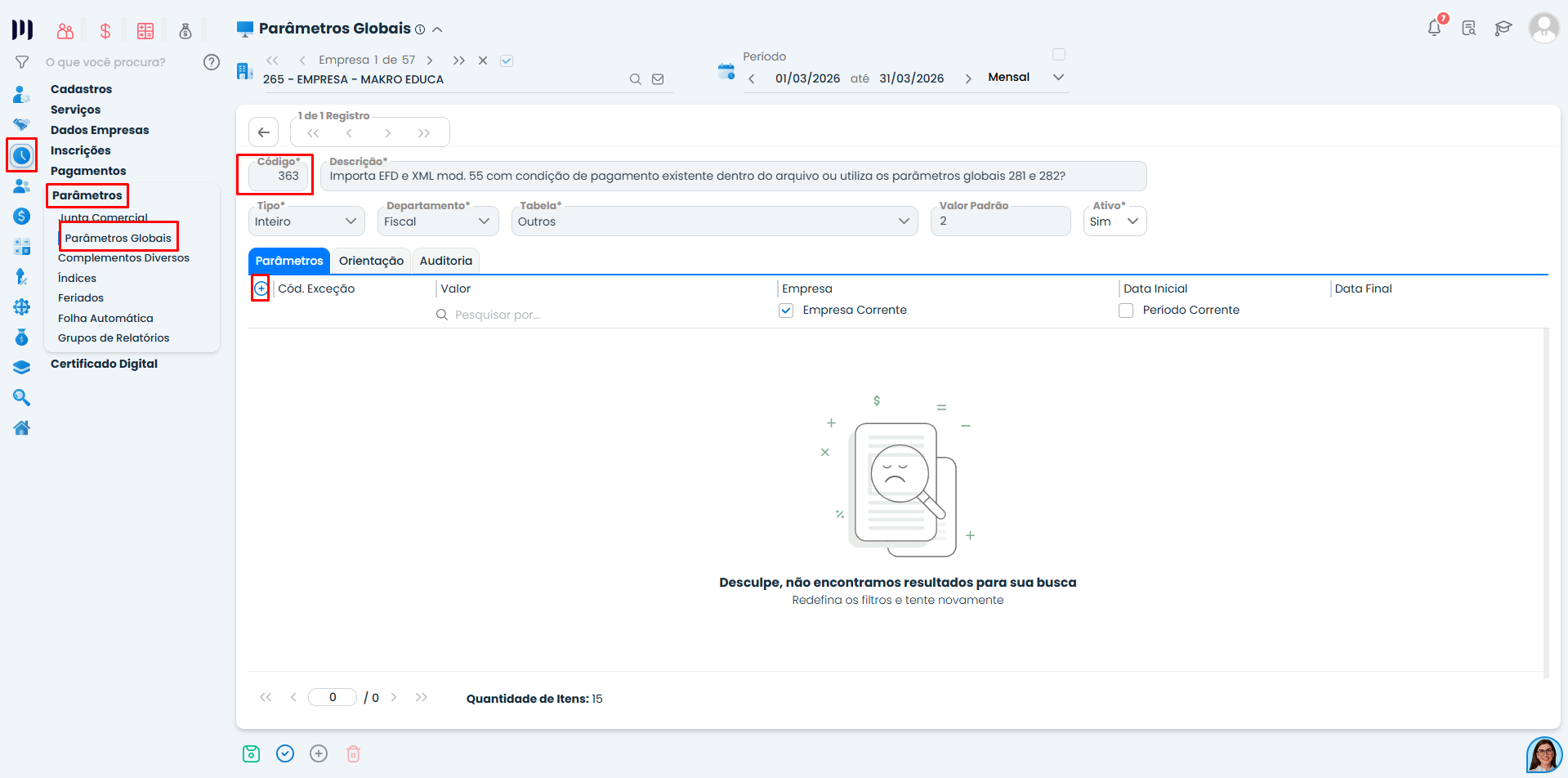This screenshot has height=778, width=1568.
Task: Uncheck the Empresa Corrente checkbox
Action: click(785, 310)
